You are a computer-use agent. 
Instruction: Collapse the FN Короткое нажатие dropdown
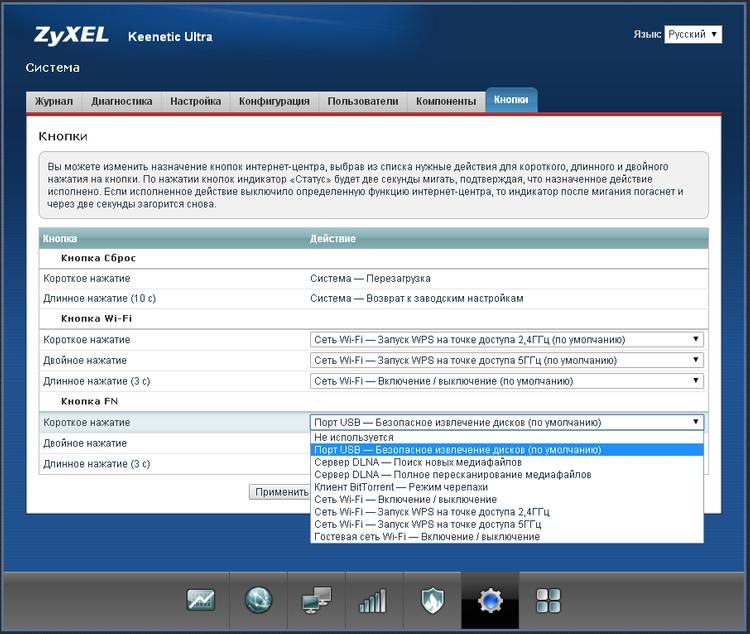(507, 423)
